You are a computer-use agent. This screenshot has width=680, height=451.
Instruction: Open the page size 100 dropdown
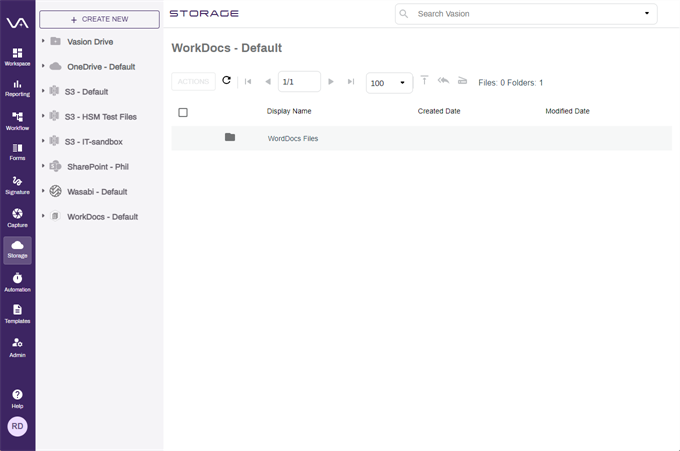389,83
